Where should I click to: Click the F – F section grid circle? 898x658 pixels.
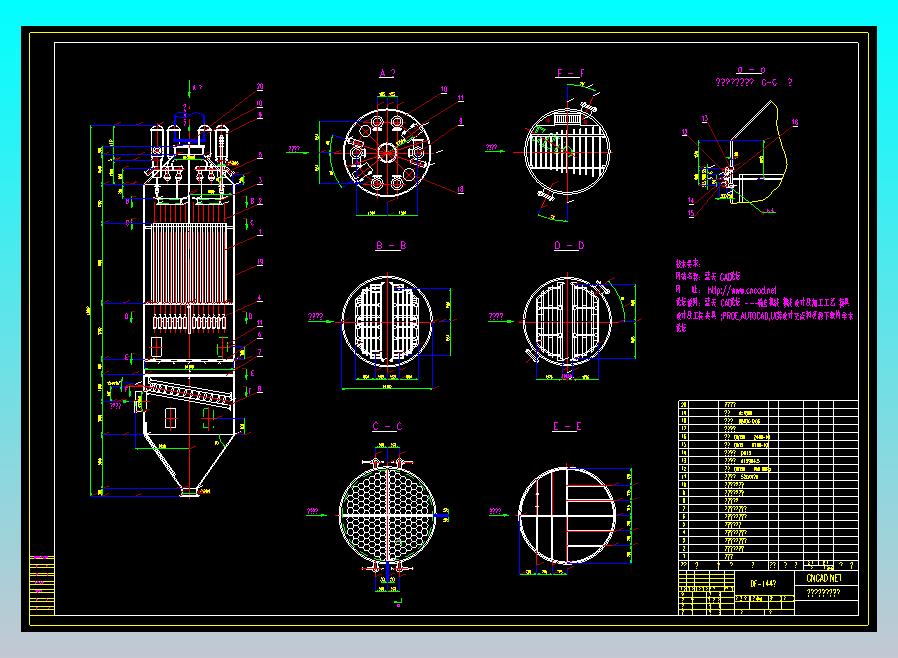pyautogui.click(x=568, y=152)
